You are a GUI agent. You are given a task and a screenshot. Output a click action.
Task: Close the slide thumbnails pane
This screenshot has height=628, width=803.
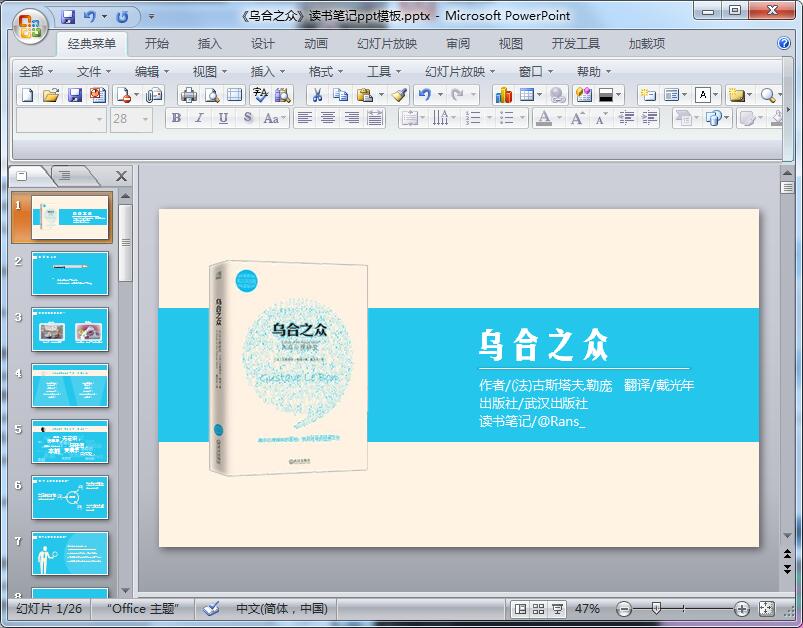121,176
